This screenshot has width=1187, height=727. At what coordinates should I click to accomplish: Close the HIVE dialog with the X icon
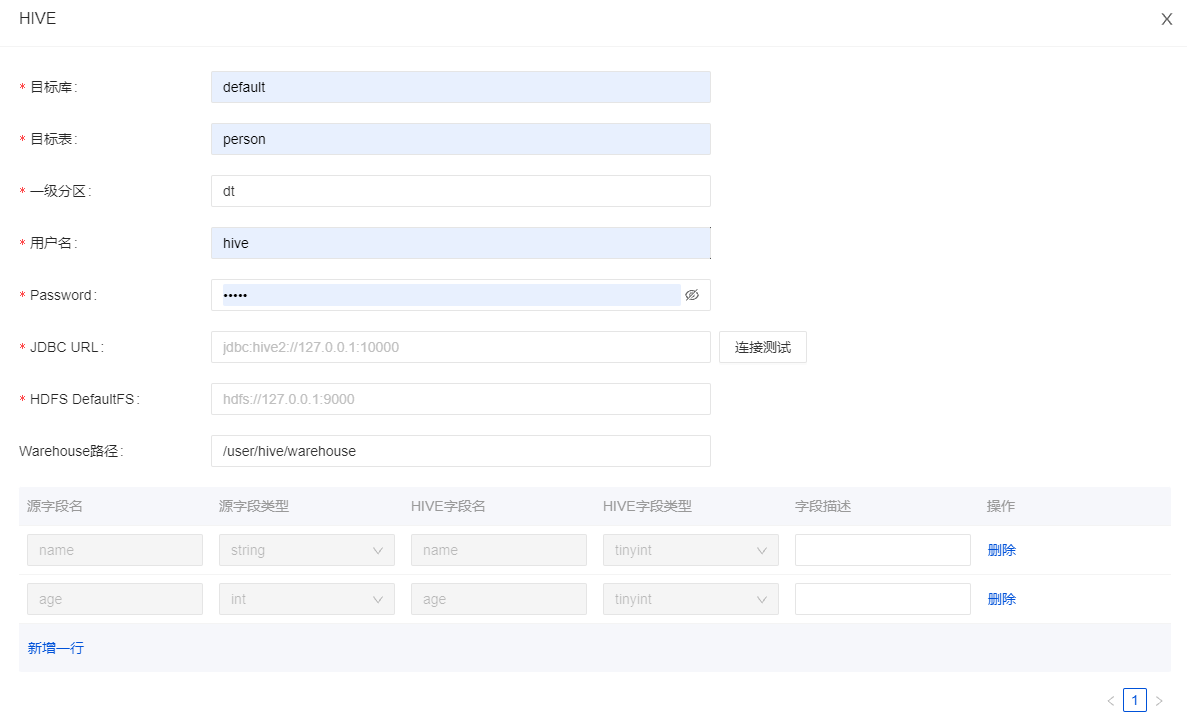click(x=1166, y=19)
